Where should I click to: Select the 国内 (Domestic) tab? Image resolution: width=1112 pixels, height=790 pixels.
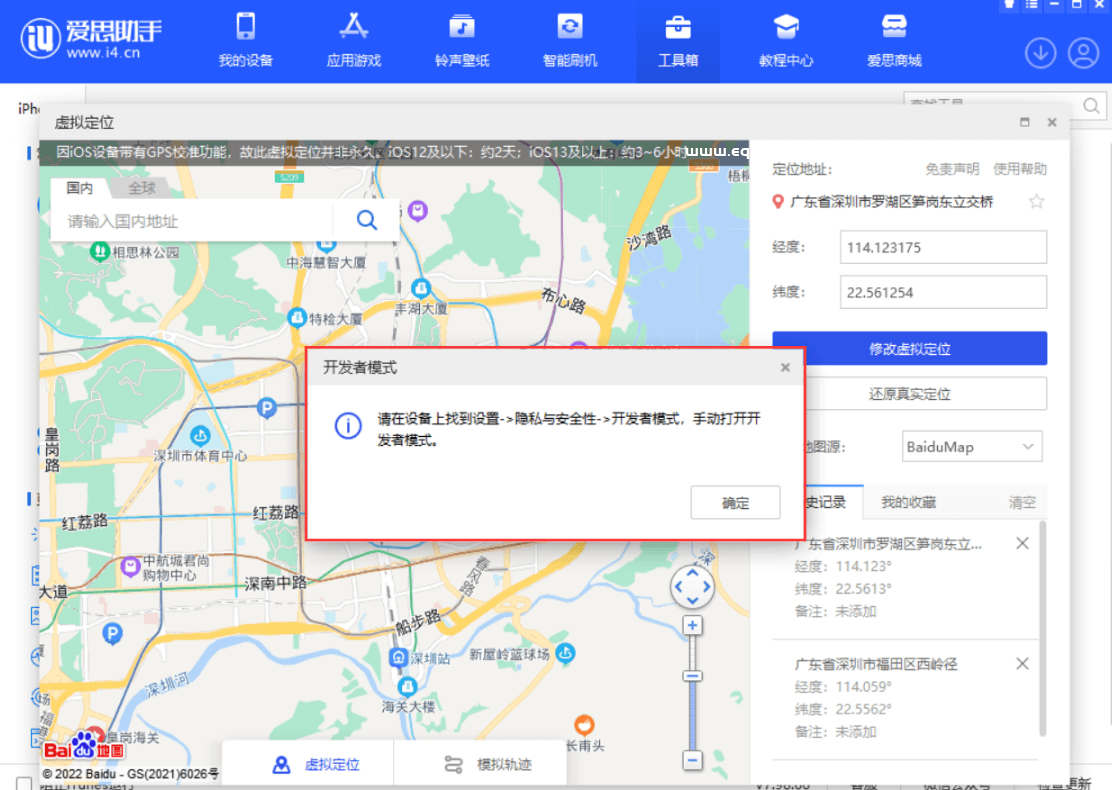79,188
